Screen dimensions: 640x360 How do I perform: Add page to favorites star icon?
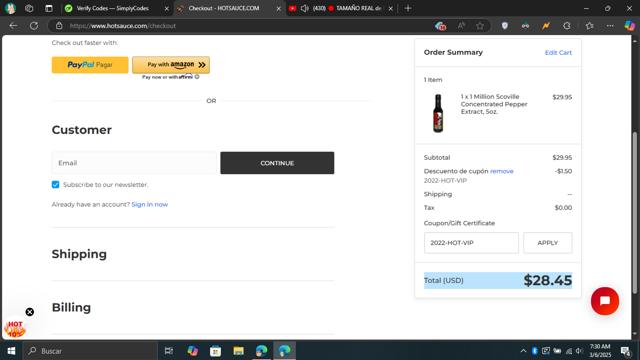(480, 26)
